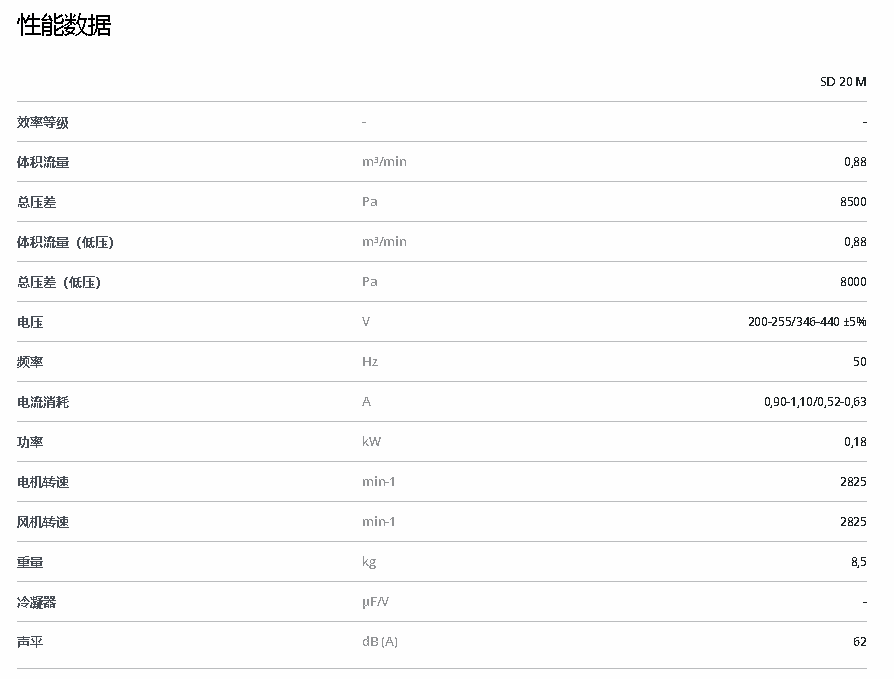Click the 电压 row label
Screen dimensions: 894x679
(30, 322)
